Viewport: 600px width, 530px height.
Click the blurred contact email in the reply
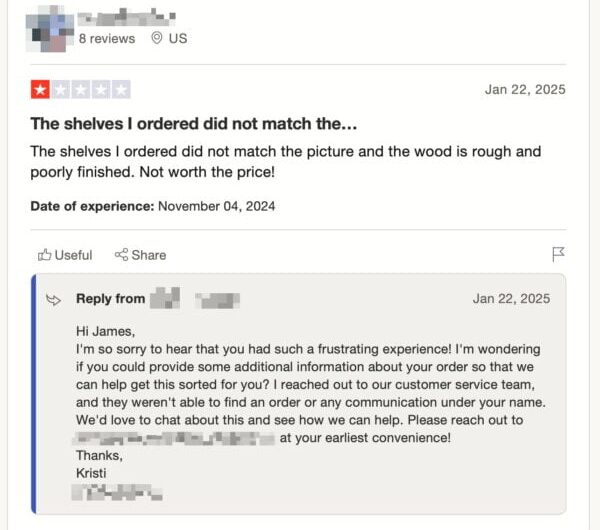pyautogui.click(x=174, y=438)
